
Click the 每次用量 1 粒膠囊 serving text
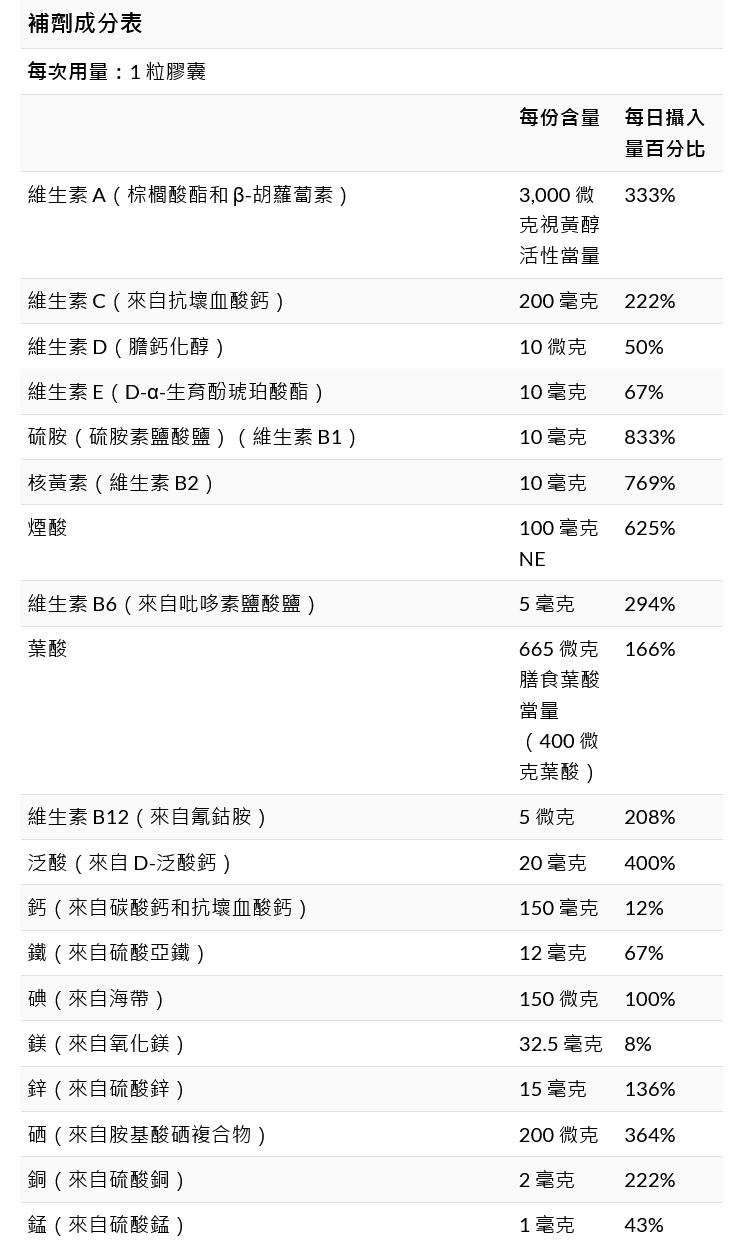coord(117,72)
